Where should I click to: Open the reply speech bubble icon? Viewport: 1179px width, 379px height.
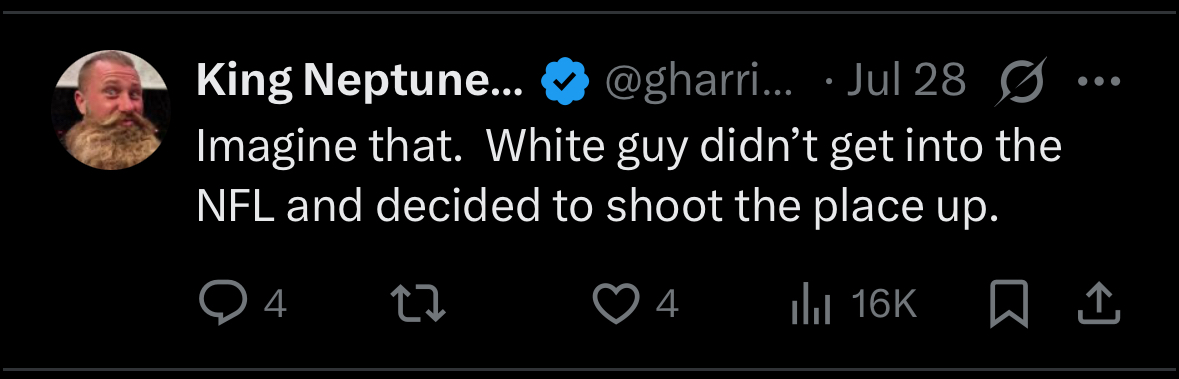(223, 304)
